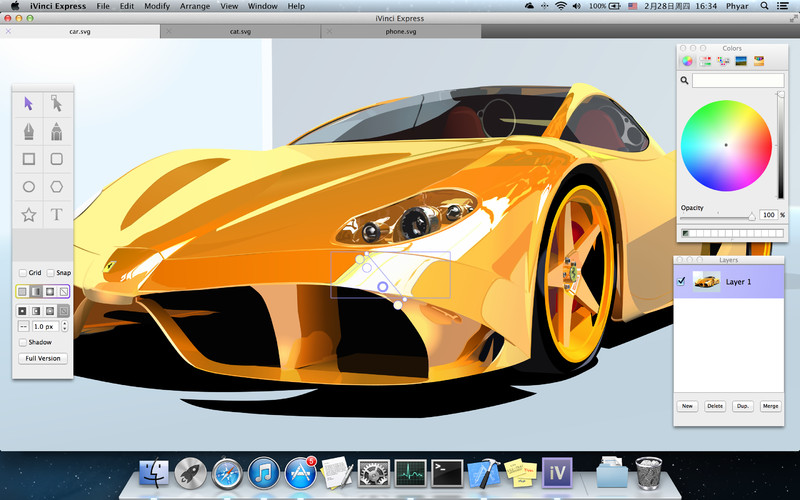Switch to crayons picker mode
Viewport: 800px width, 500px height.
[x=759, y=61]
